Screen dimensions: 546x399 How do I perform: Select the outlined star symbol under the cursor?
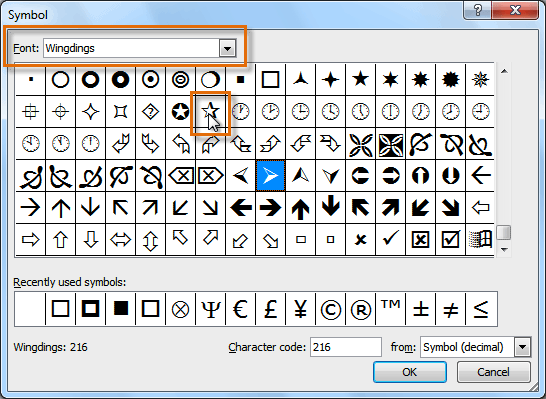(x=210, y=112)
